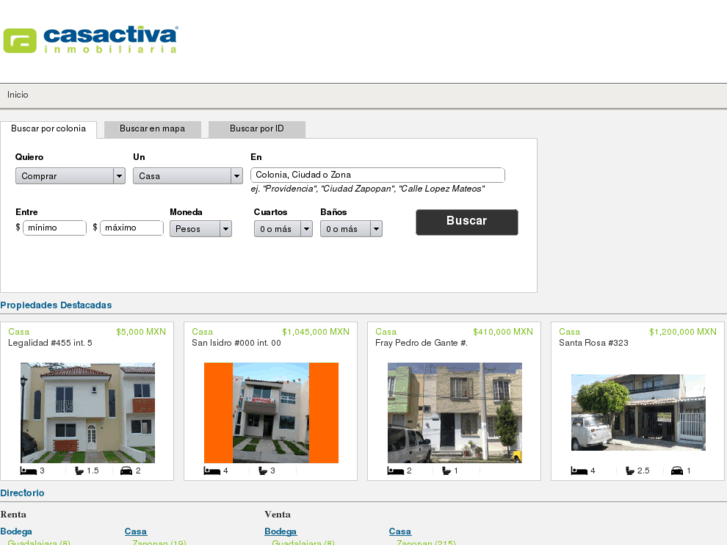Click bed icon on Santa Rosa #323 card
The height and width of the screenshot is (545, 727).
click(x=579, y=471)
